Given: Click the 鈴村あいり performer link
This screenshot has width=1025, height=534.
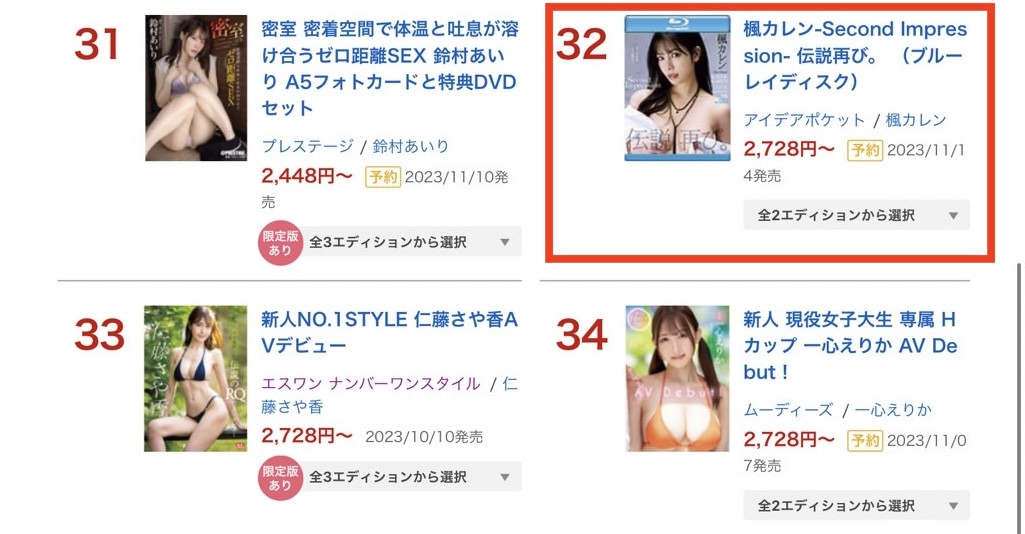Looking at the screenshot, I should pyautogui.click(x=411, y=146).
